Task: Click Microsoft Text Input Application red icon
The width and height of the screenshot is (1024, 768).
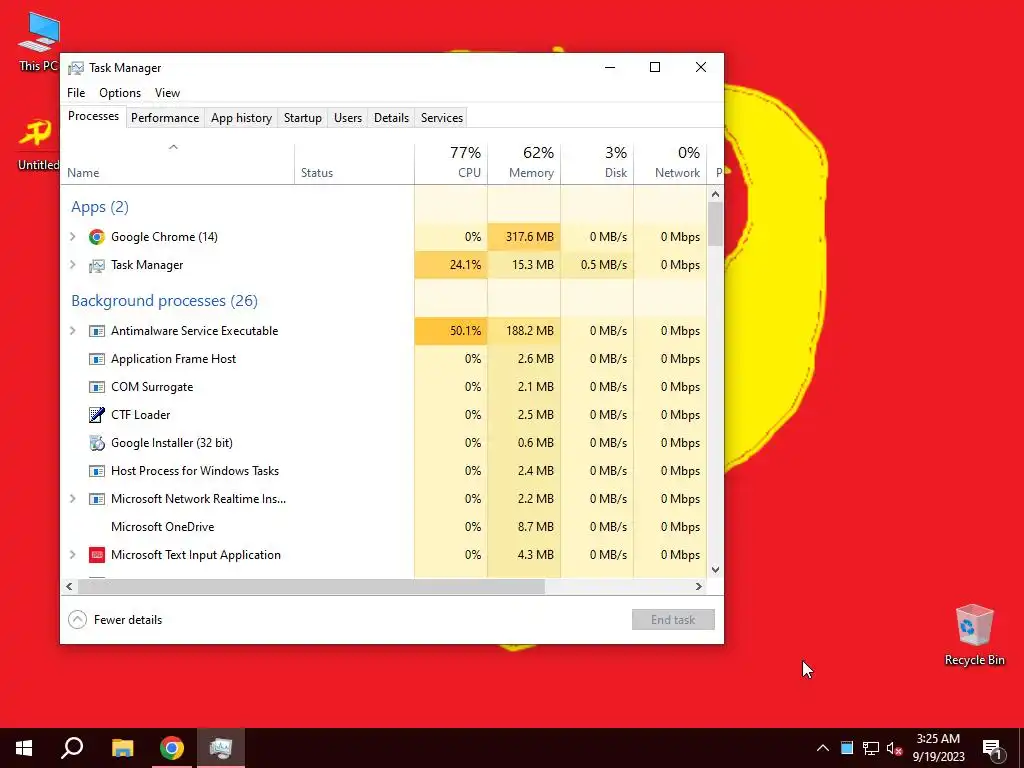Action: tap(97, 555)
